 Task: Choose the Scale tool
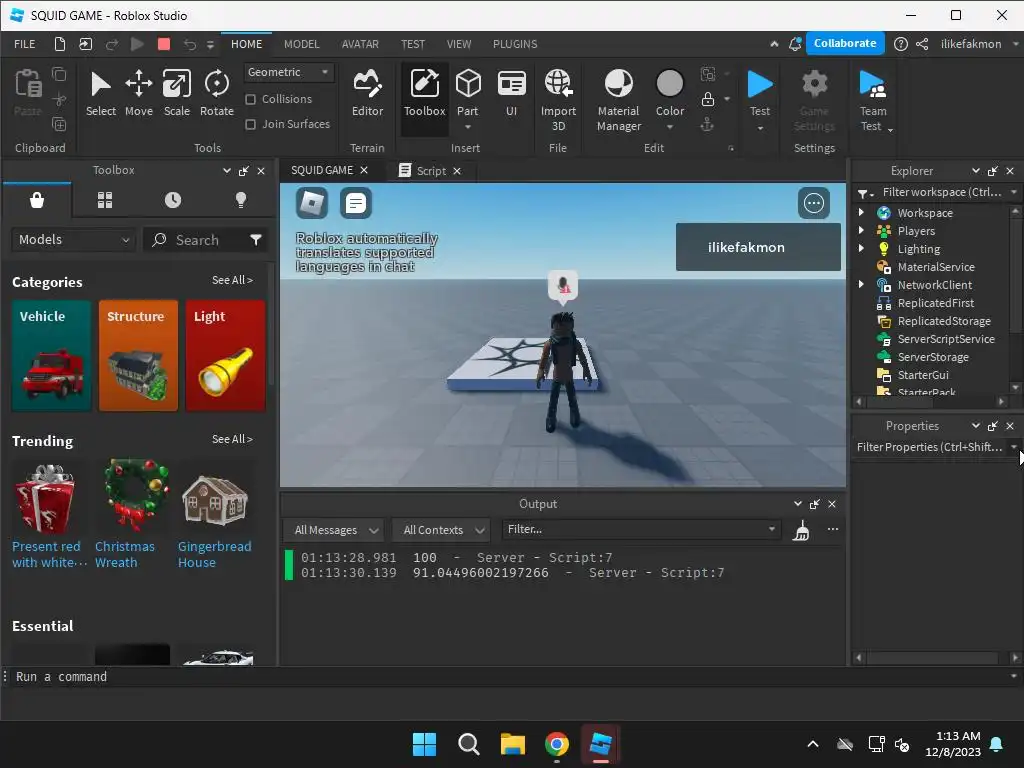176,94
